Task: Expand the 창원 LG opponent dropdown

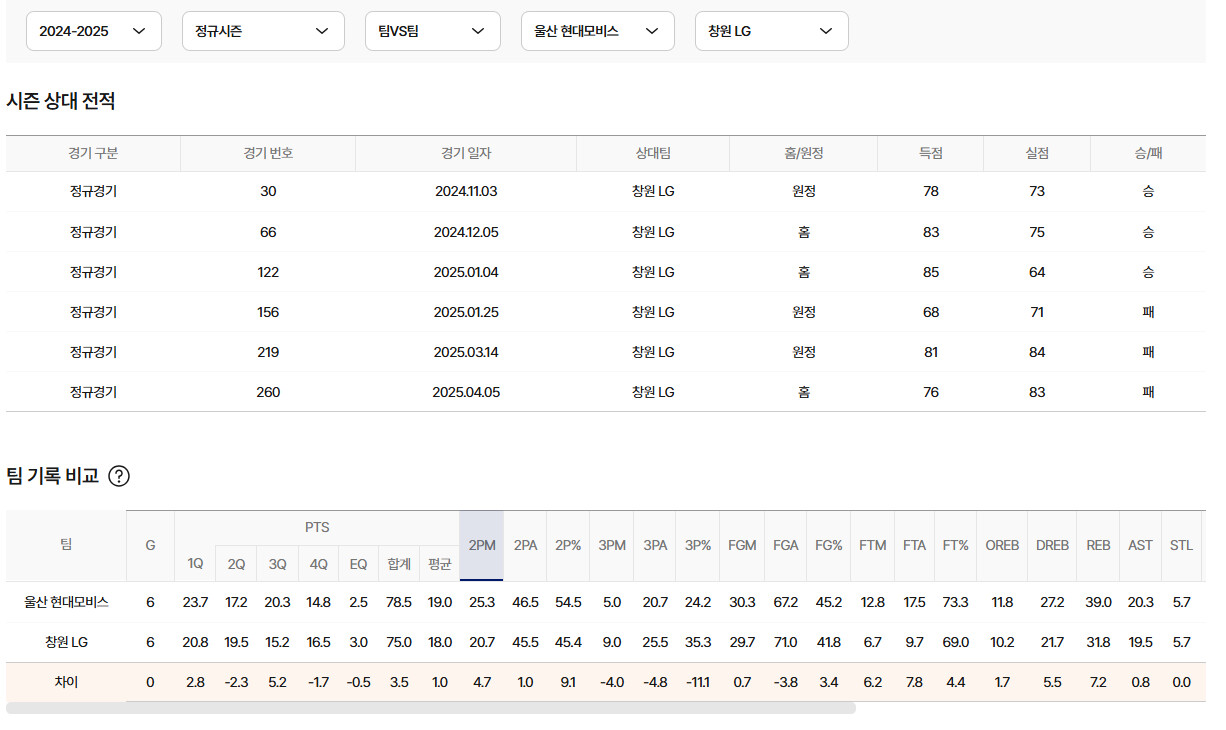Action: pos(771,31)
